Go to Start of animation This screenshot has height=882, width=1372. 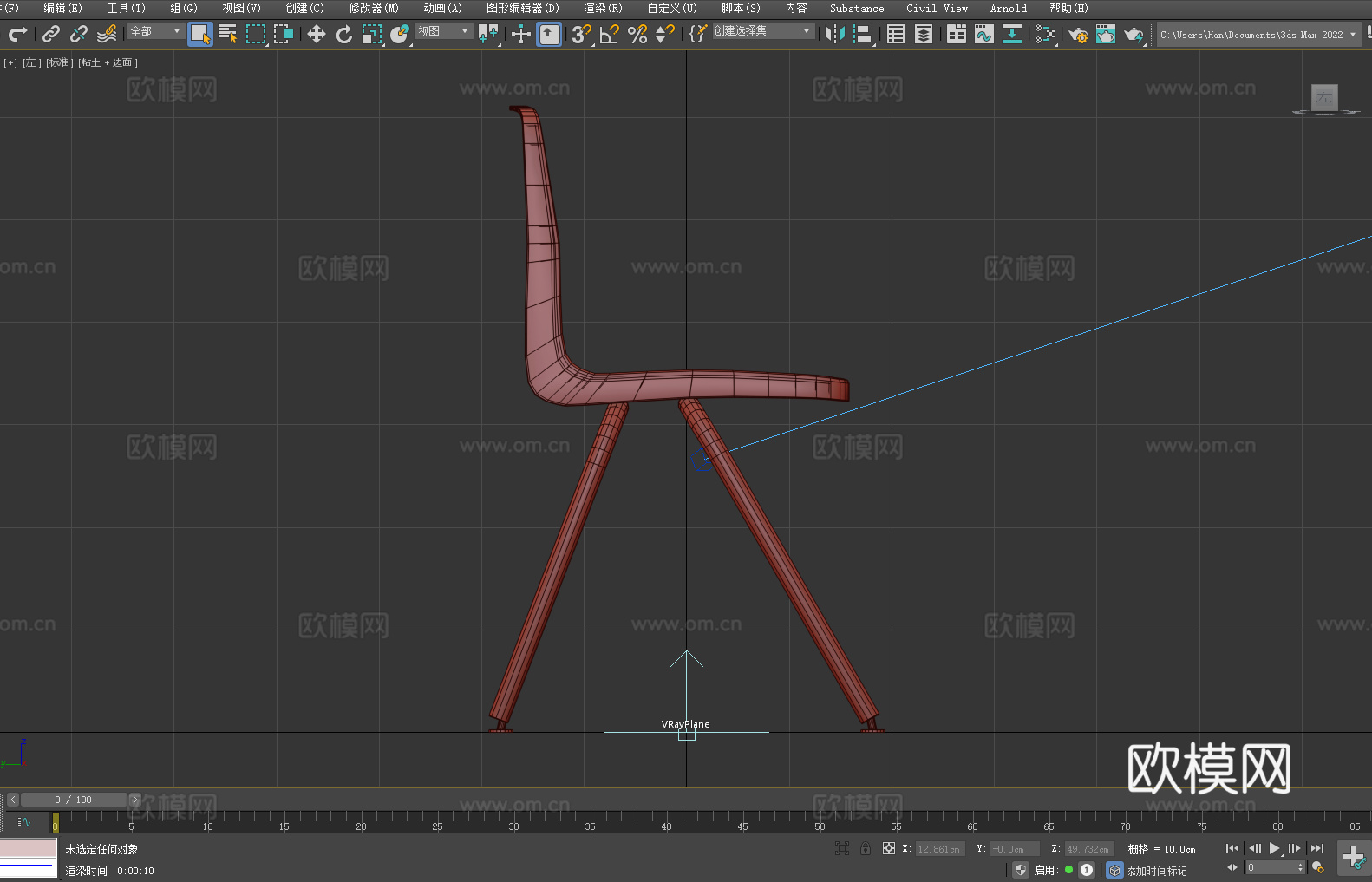pyautogui.click(x=1232, y=848)
